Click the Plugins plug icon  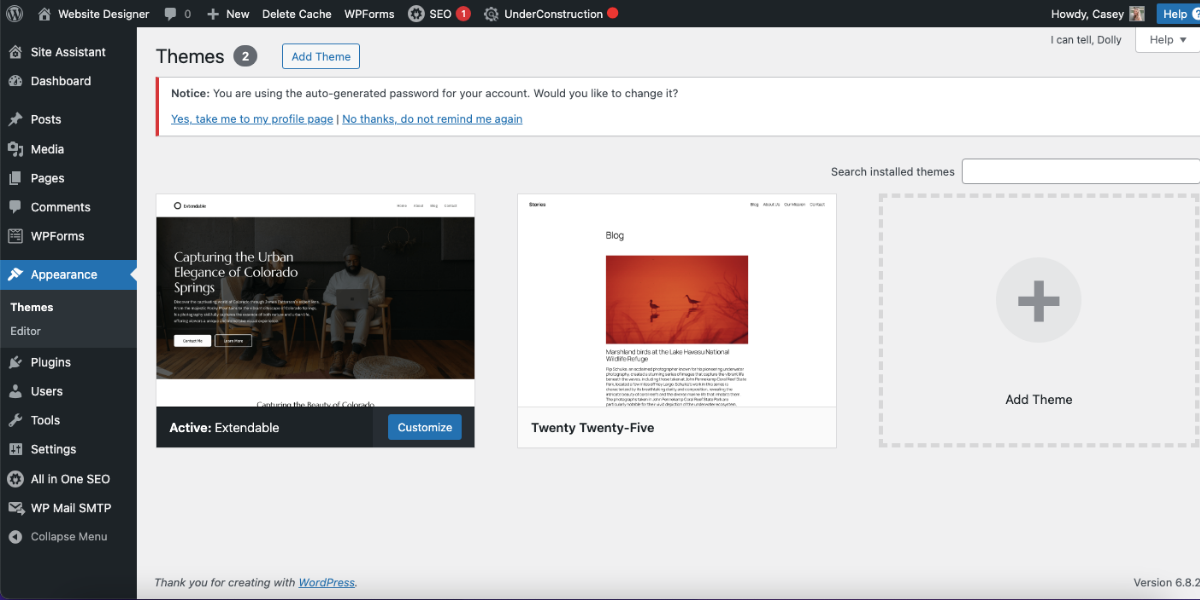(15, 362)
